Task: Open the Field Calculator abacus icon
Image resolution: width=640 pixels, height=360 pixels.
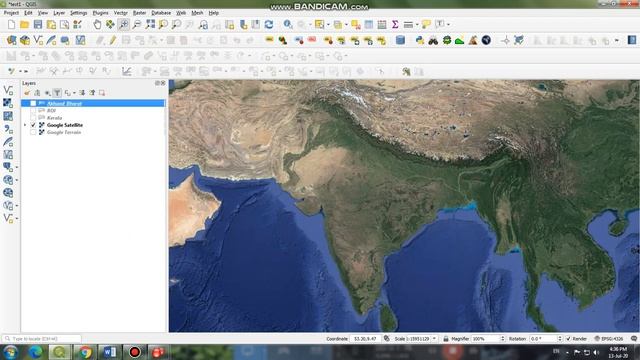Action: click(x=382, y=24)
